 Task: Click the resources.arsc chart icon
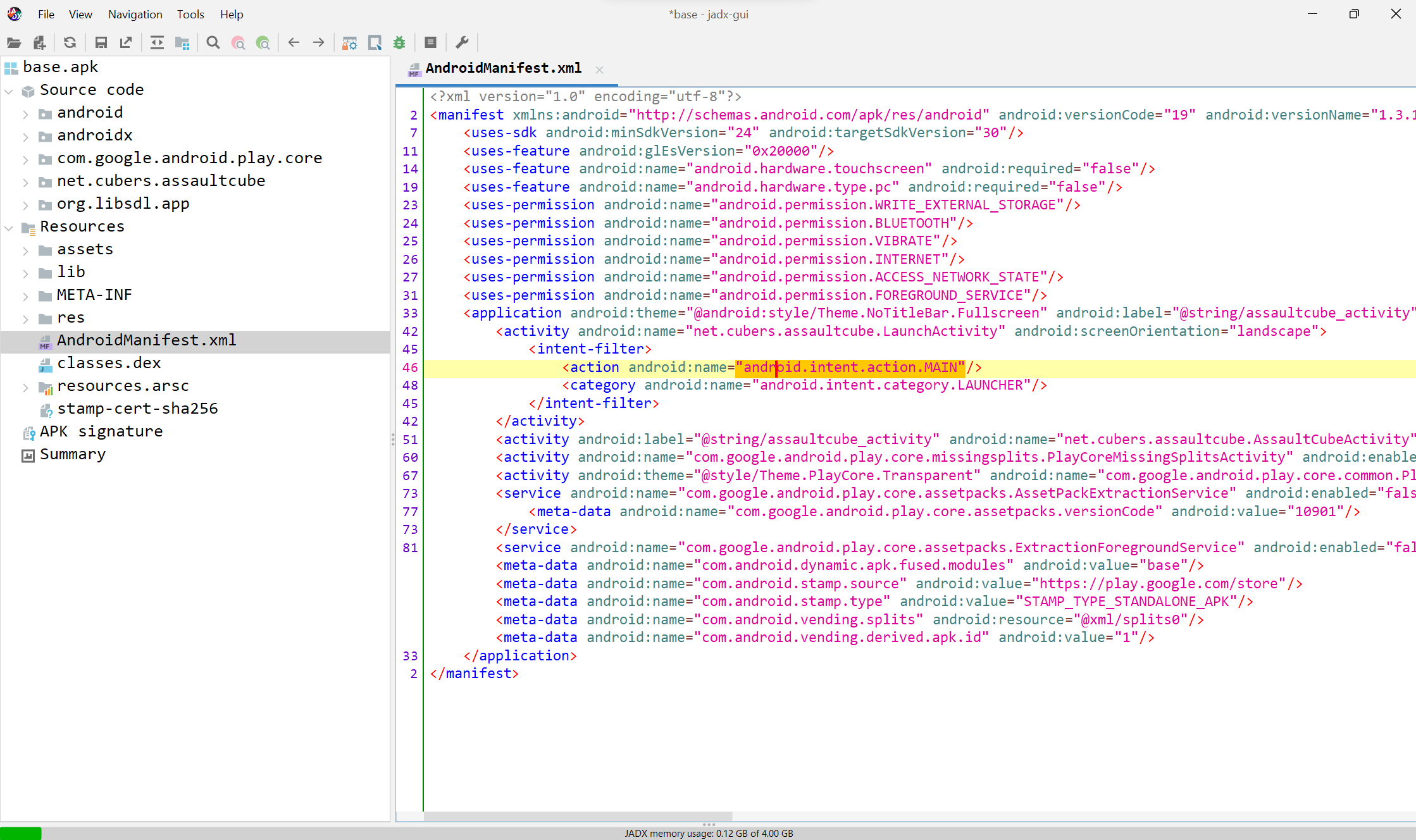(x=45, y=387)
